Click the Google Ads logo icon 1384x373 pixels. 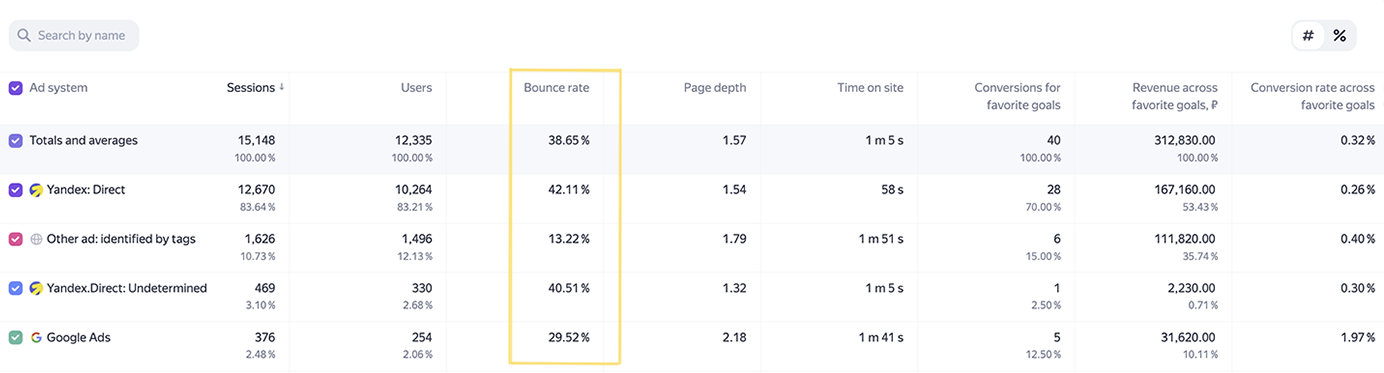[36, 338]
